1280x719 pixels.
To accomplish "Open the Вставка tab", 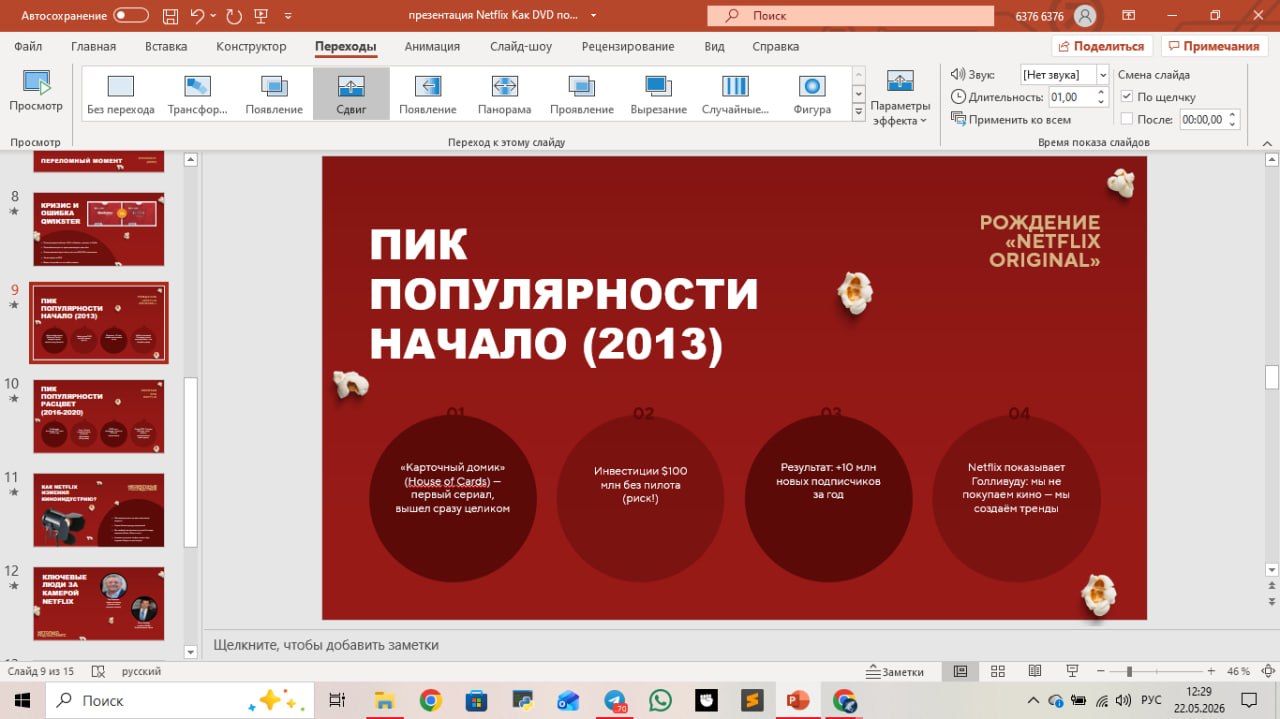I will coord(166,46).
